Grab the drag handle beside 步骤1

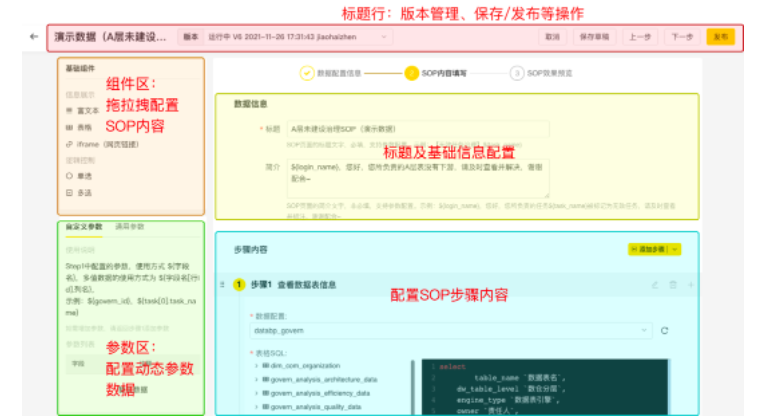coord(222,285)
